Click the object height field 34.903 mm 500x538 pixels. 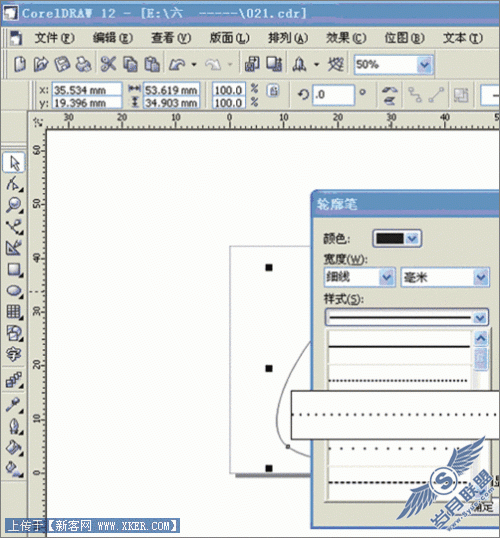point(171,103)
